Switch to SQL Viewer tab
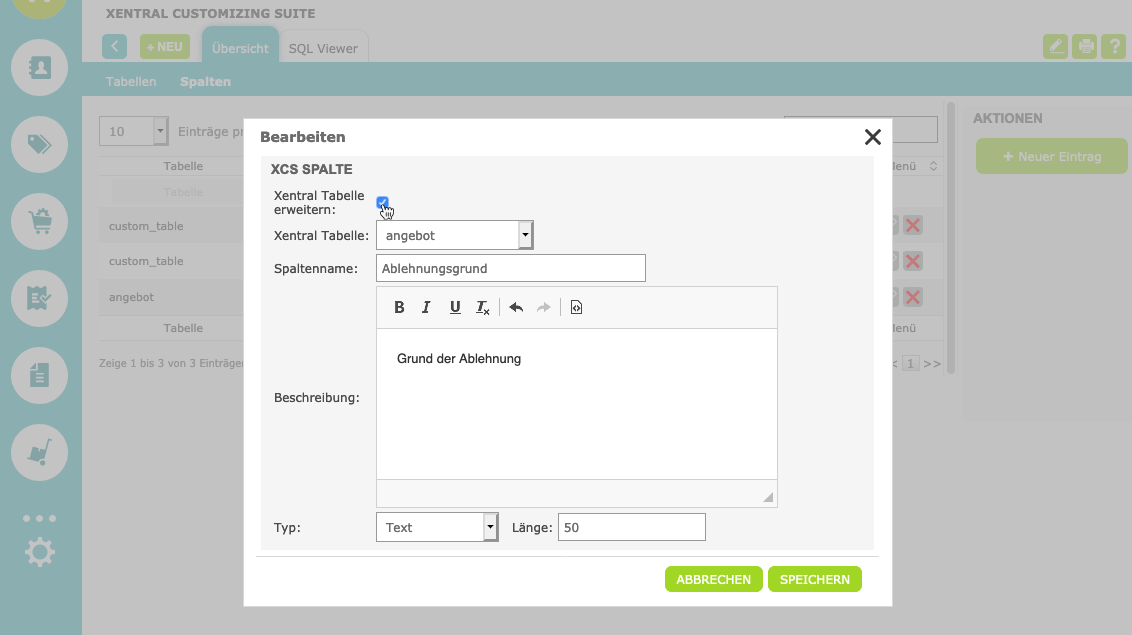 click(x=322, y=48)
